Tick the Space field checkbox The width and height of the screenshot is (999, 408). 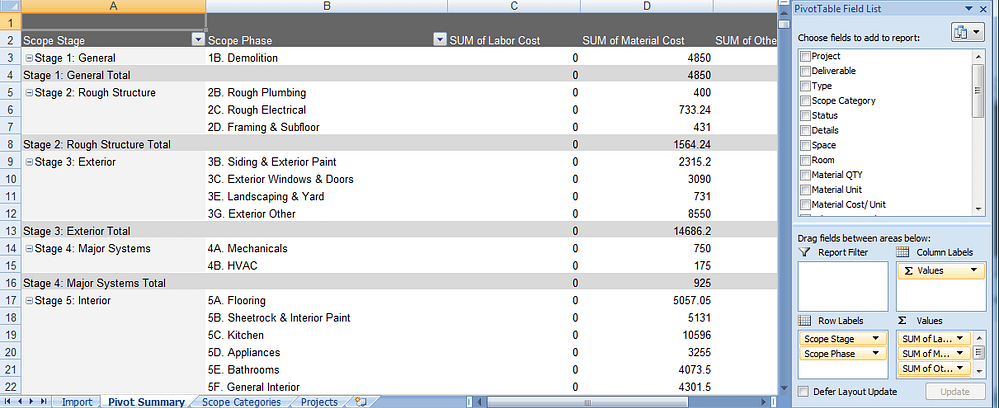pyautogui.click(x=805, y=145)
